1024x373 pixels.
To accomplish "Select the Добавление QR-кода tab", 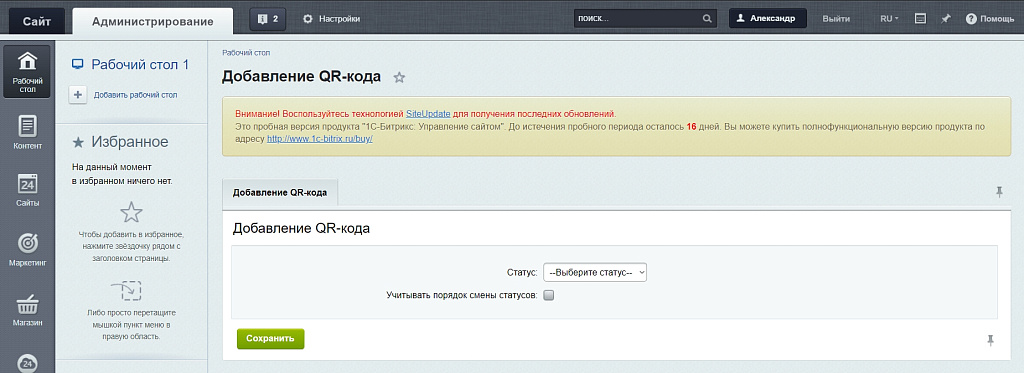I will [280, 193].
